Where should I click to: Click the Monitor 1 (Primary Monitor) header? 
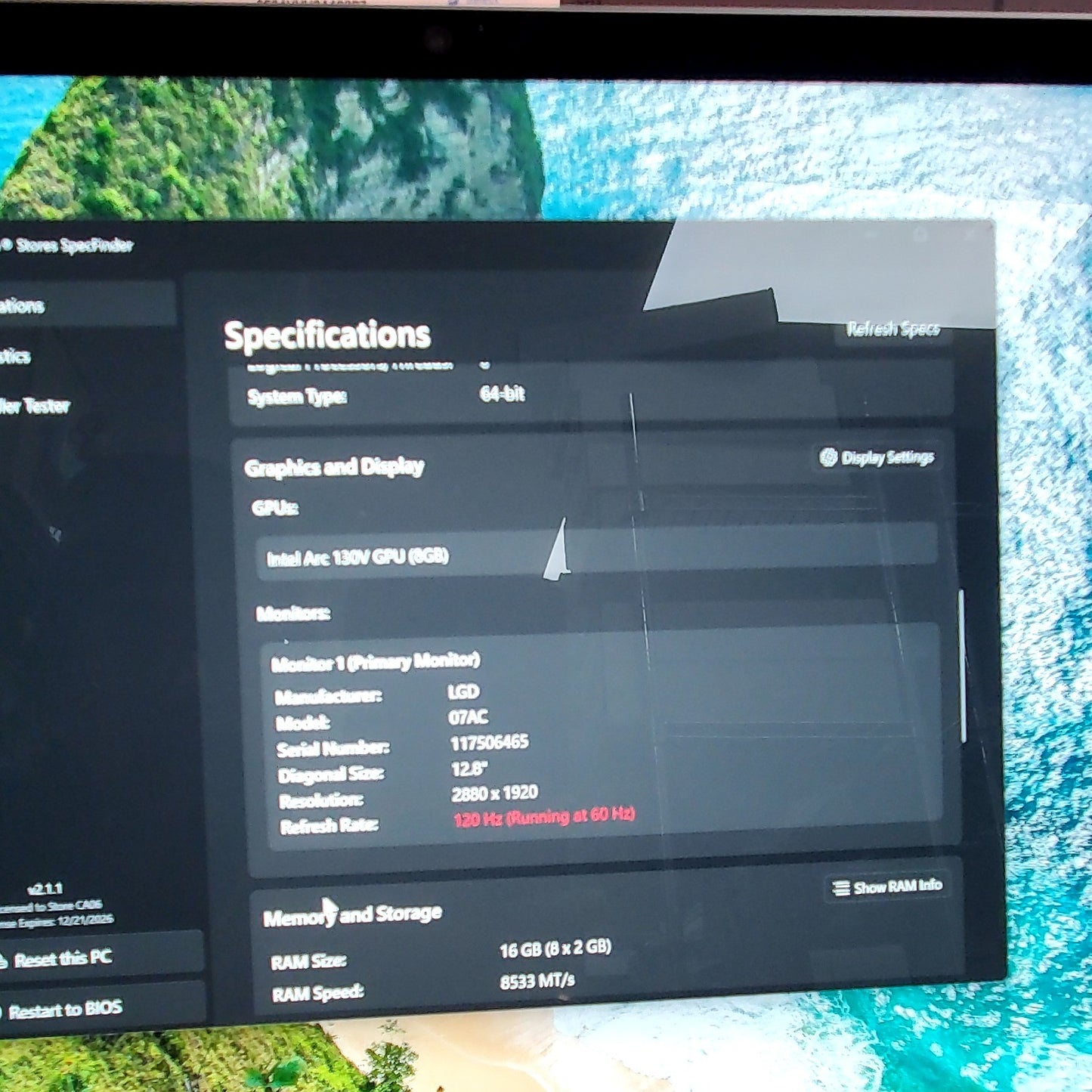click(376, 662)
